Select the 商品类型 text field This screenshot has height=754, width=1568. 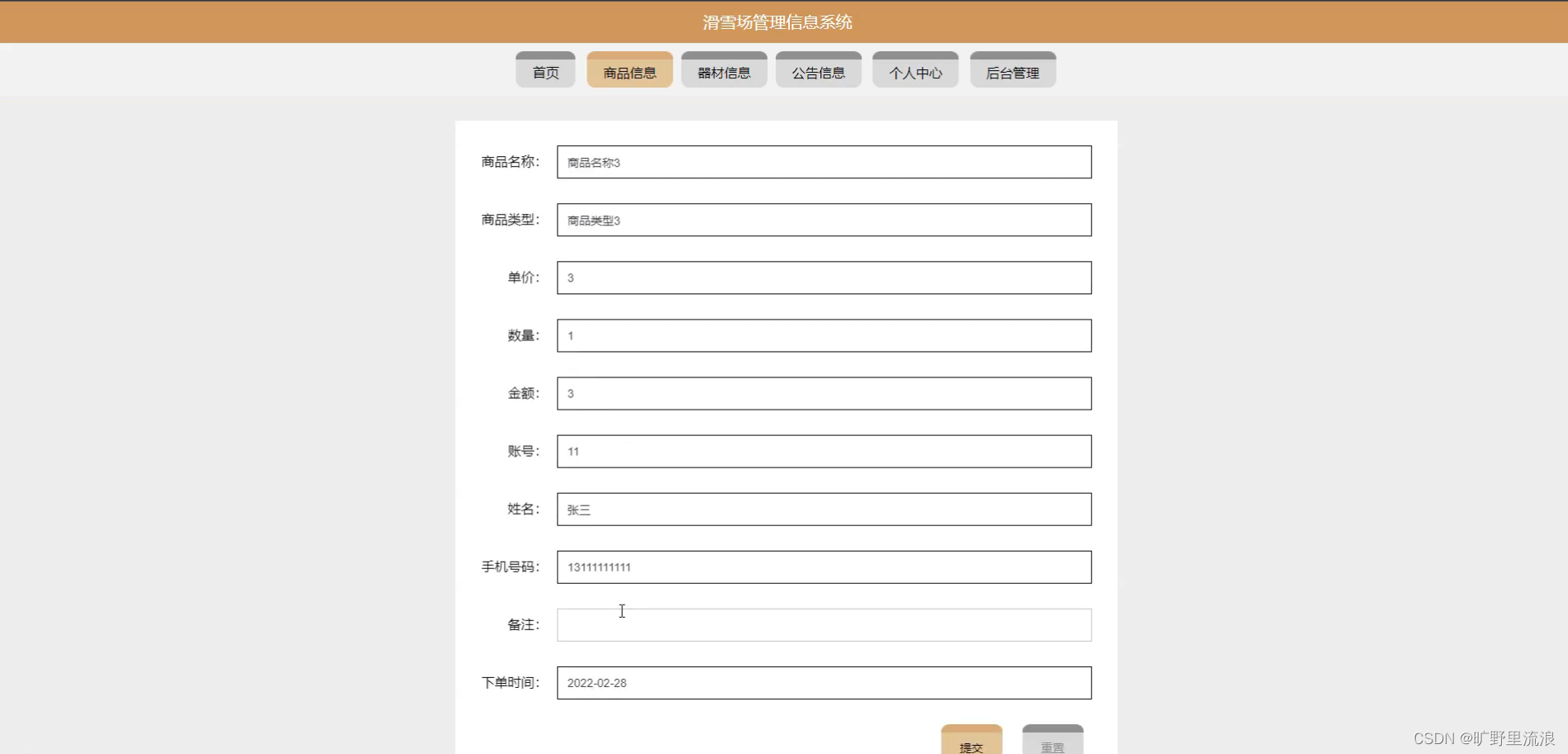click(823, 220)
